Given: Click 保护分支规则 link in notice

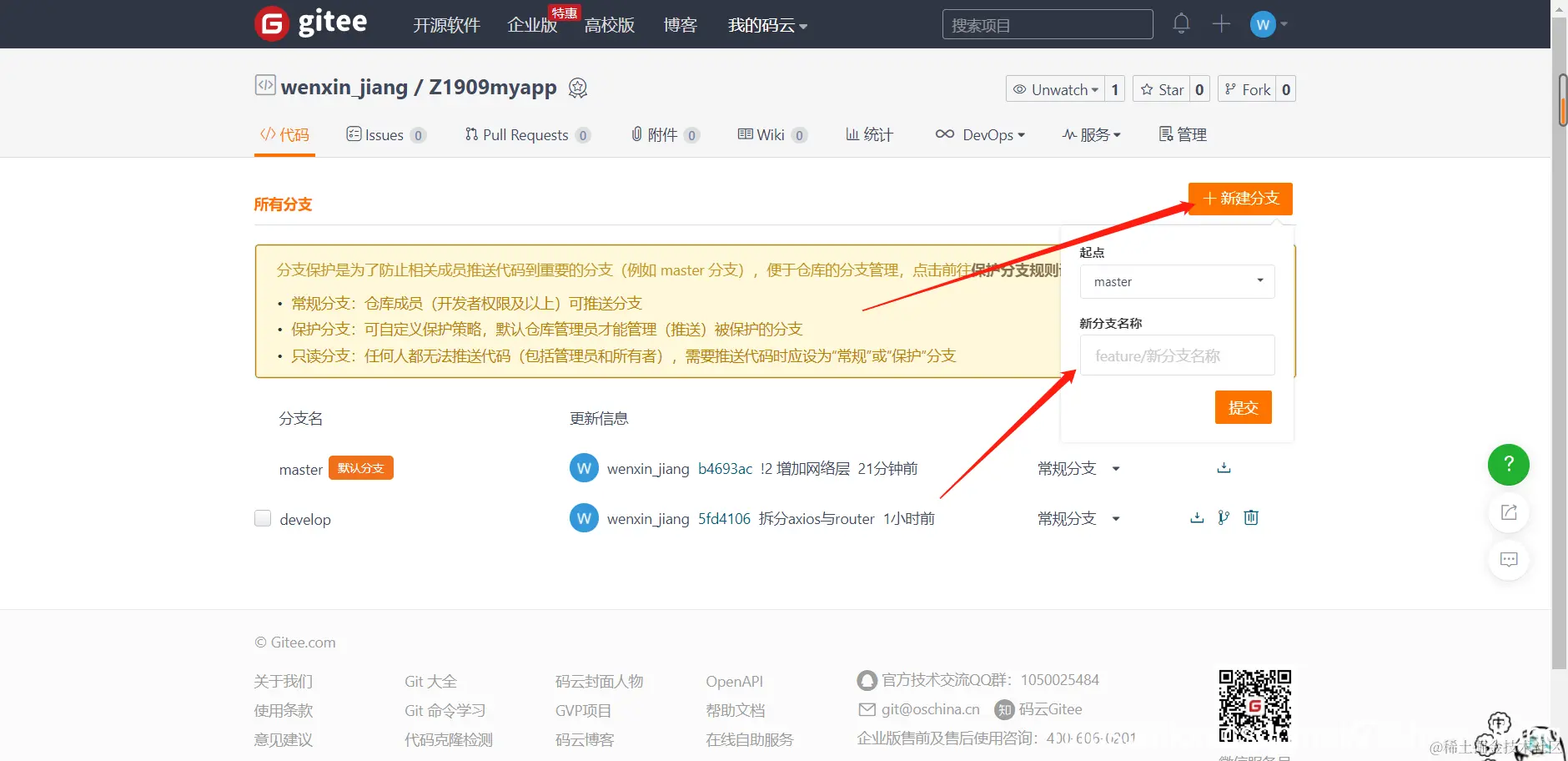Looking at the screenshot, I should pos(1016,270).
